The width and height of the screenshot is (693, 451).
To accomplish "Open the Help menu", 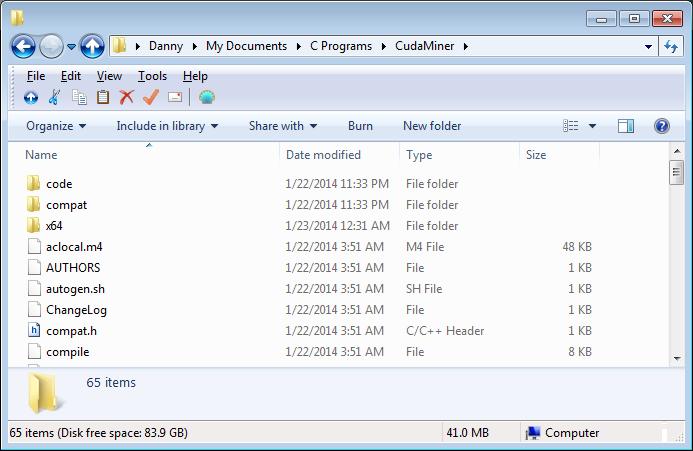I will click(195, 76).
